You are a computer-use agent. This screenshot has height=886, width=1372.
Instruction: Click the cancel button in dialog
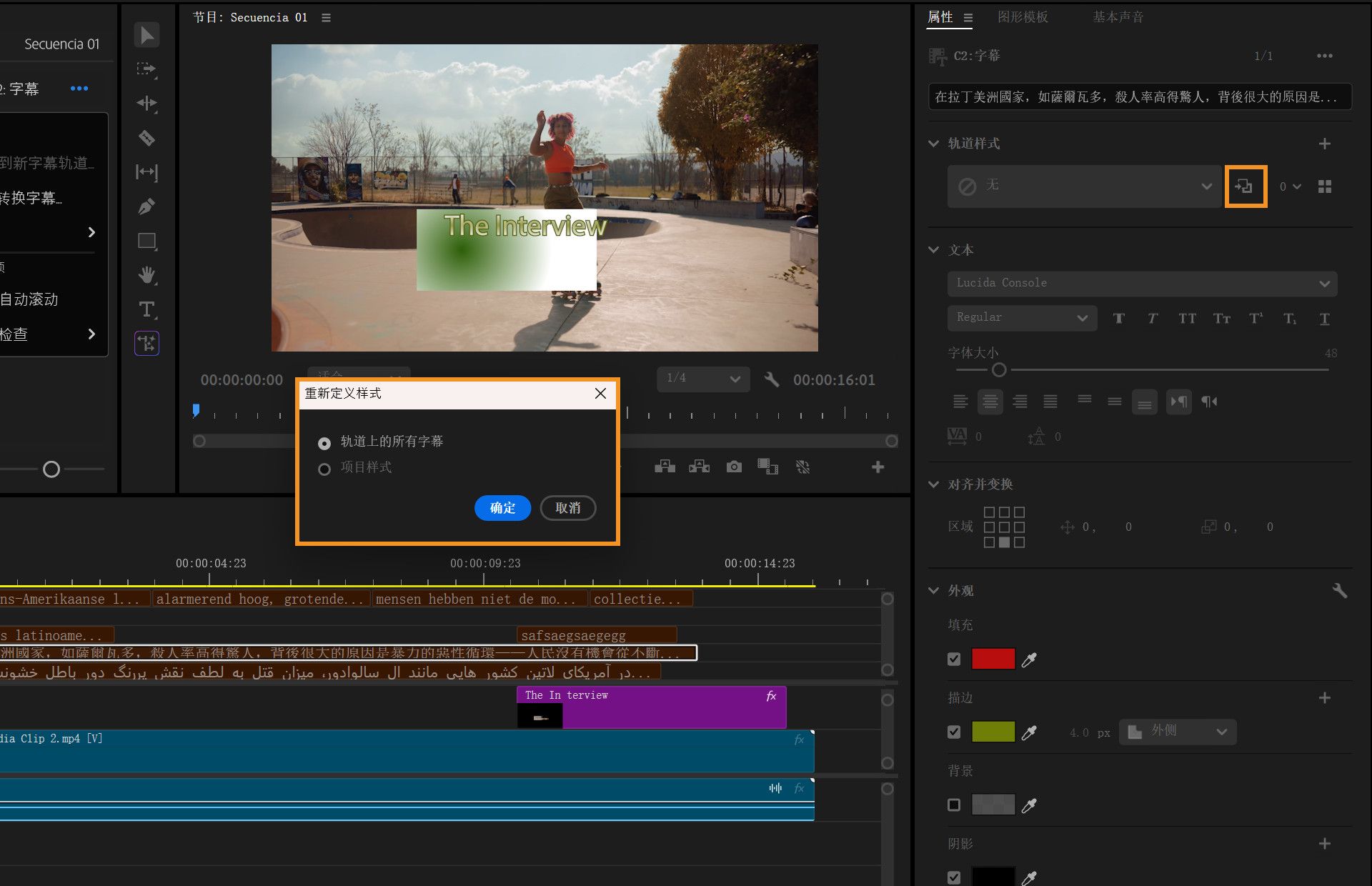[567, 508]
